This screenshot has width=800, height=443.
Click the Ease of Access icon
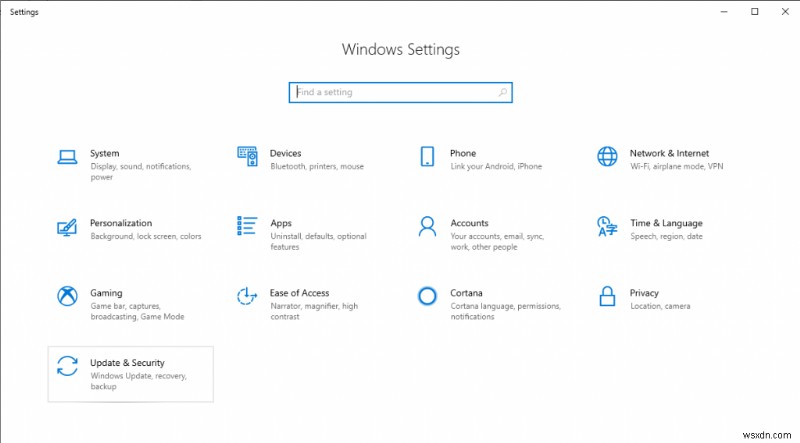[x=247, y=296]
